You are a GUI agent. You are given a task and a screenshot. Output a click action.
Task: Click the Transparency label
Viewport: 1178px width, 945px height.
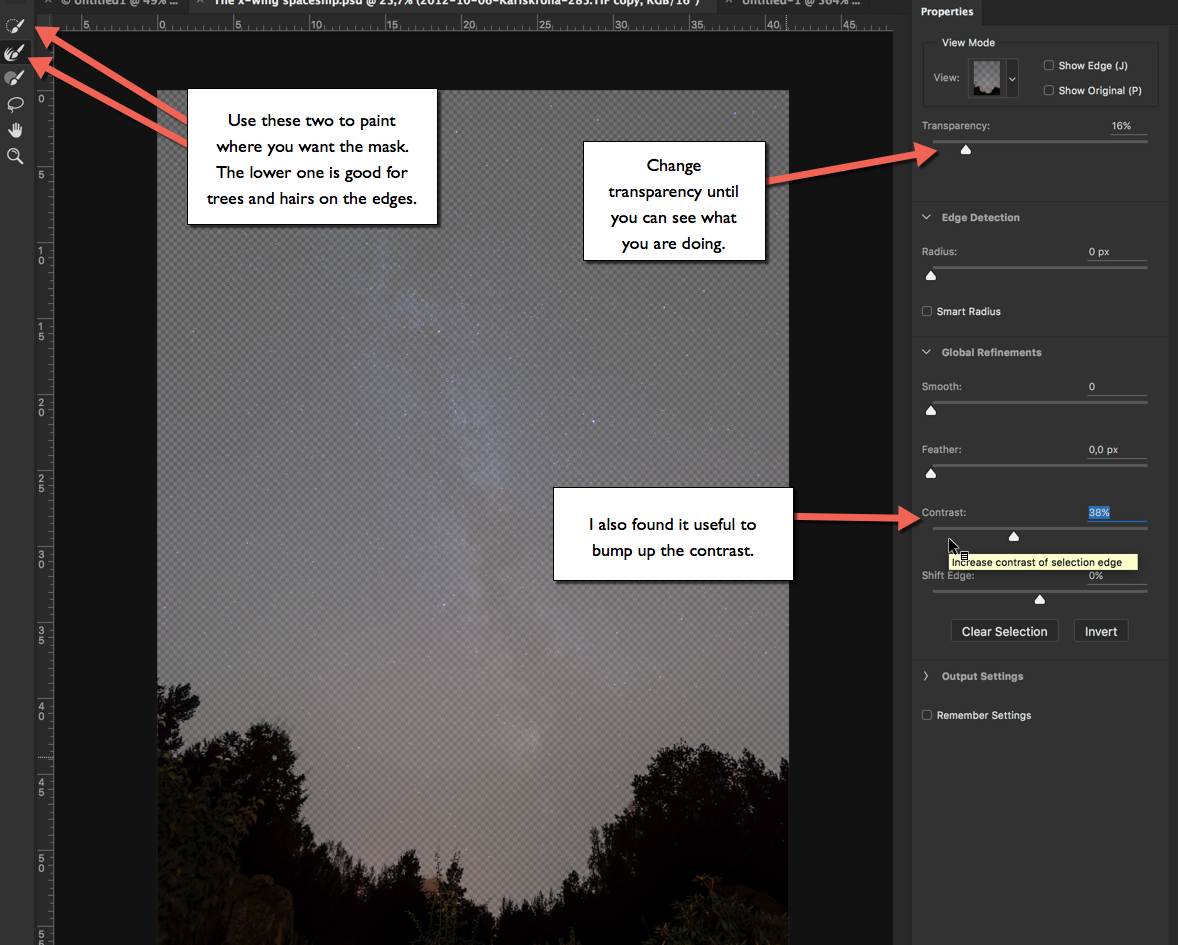(x=956, y=125)
